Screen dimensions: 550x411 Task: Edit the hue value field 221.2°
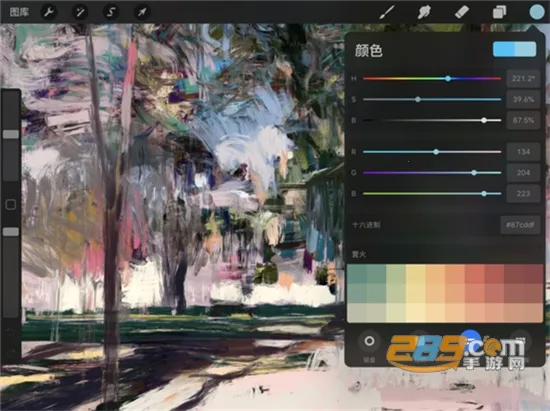pos(523,79)
